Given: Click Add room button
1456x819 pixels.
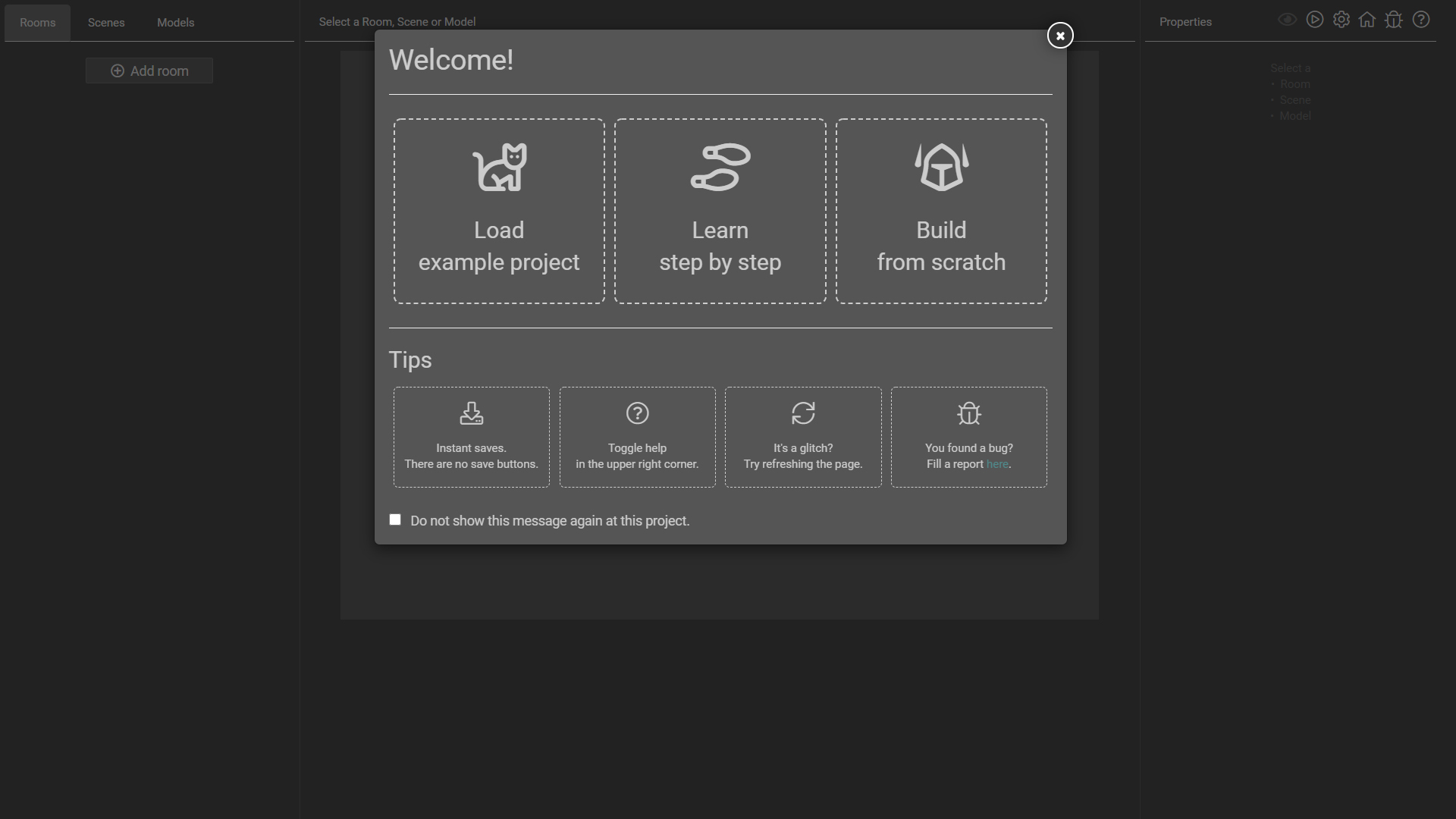Looking at the screenshot, I should click(149, 71).
